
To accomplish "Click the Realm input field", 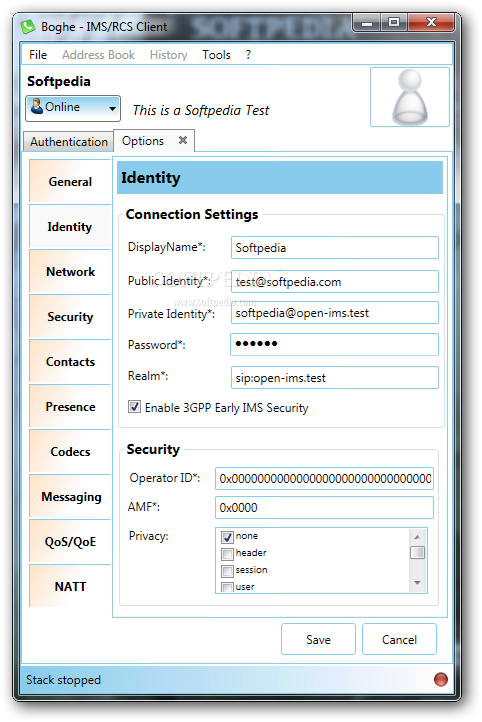I will 335,378.
